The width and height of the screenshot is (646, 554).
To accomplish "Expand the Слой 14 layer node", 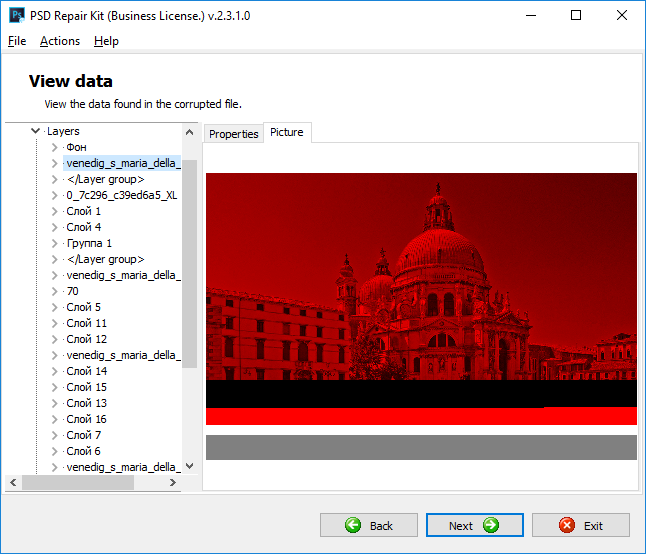I will pos(54,371).
